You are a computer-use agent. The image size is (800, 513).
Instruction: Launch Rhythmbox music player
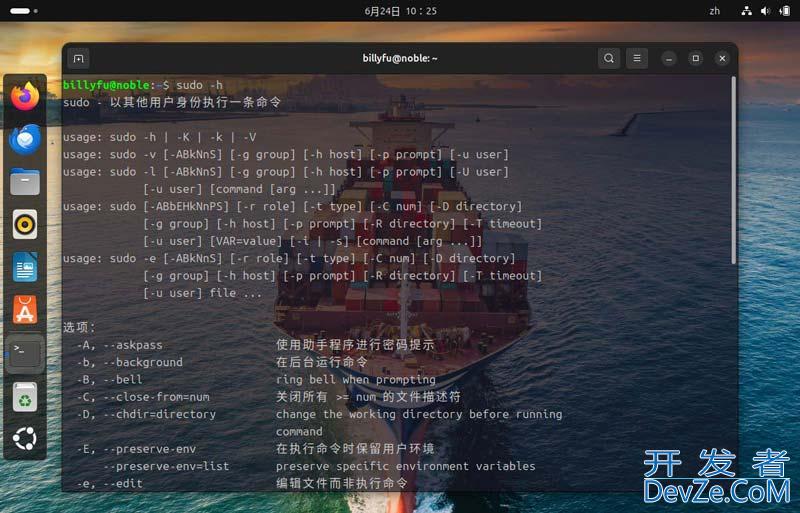25,224
